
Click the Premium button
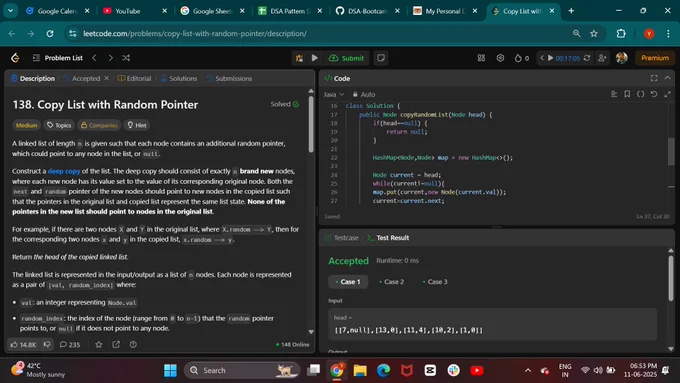[x=655, y=58]
